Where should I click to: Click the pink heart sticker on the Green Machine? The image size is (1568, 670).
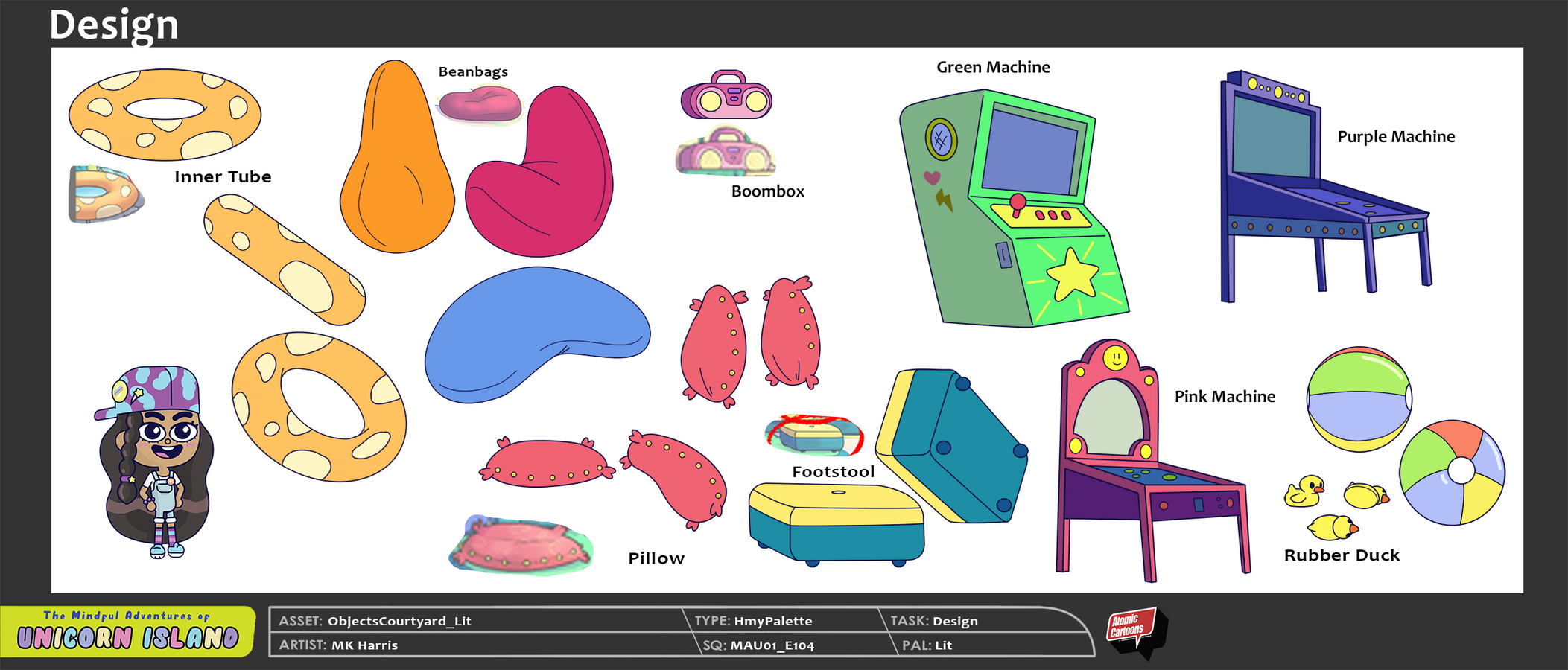click(x=931, y=178)
